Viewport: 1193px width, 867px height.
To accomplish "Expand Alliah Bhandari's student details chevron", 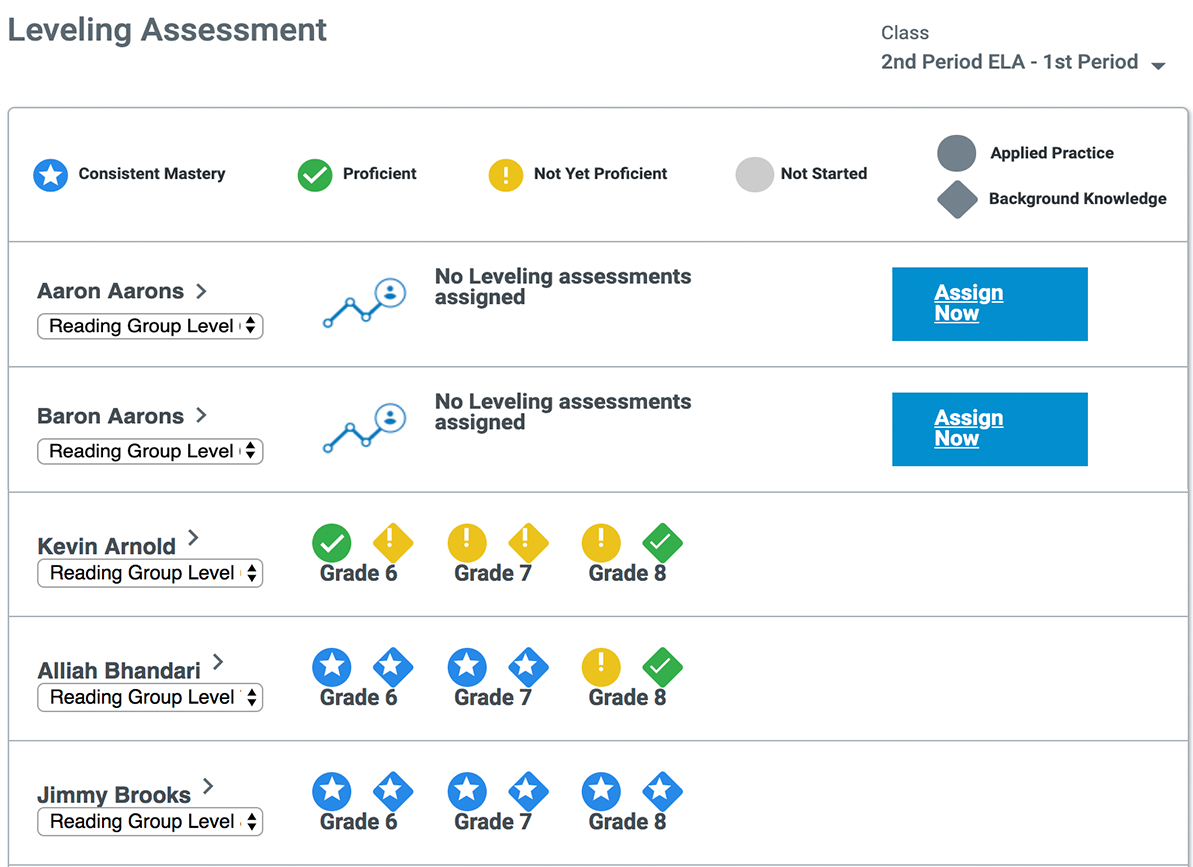I will [x=218, y=661].
